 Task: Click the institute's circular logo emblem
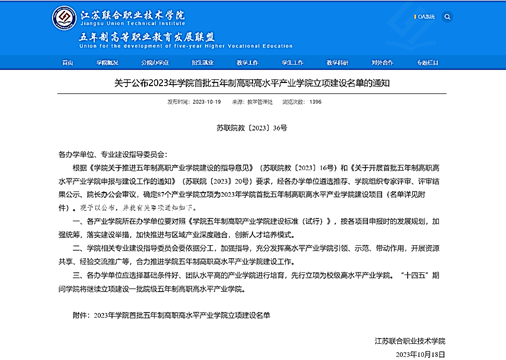(x=64, y=18)
